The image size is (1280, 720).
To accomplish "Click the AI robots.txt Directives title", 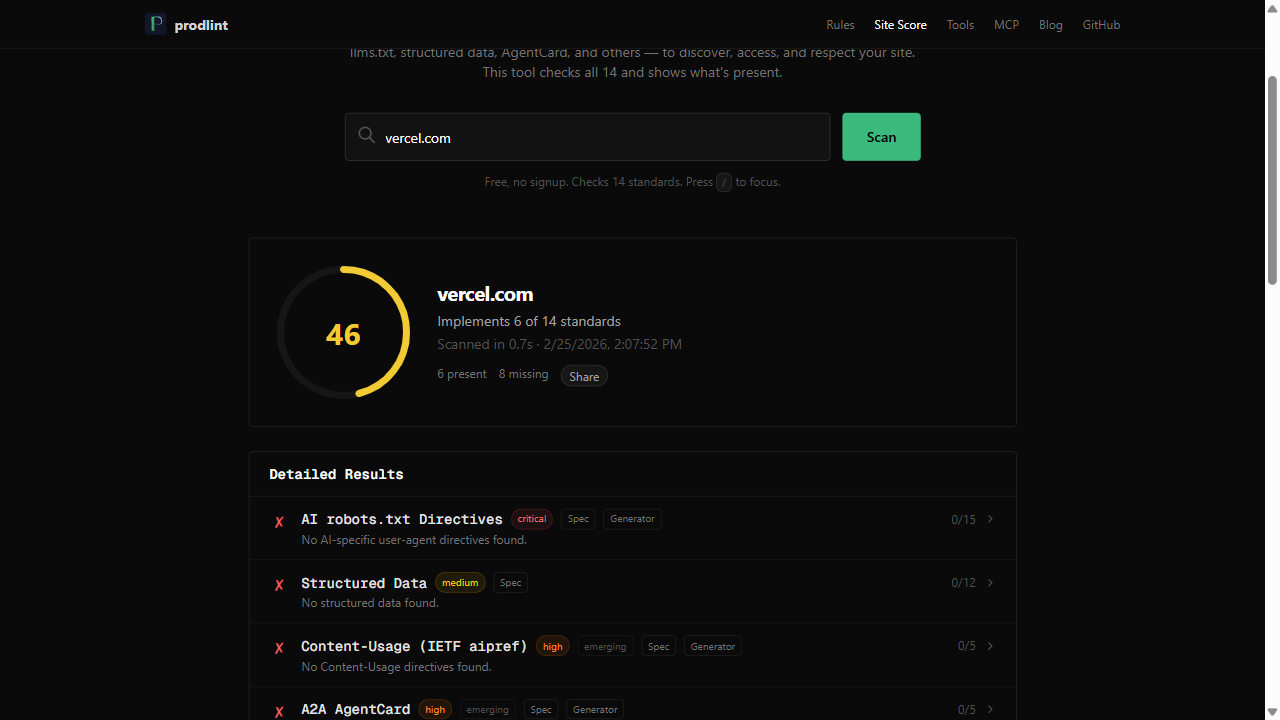I will pos(402,519).
